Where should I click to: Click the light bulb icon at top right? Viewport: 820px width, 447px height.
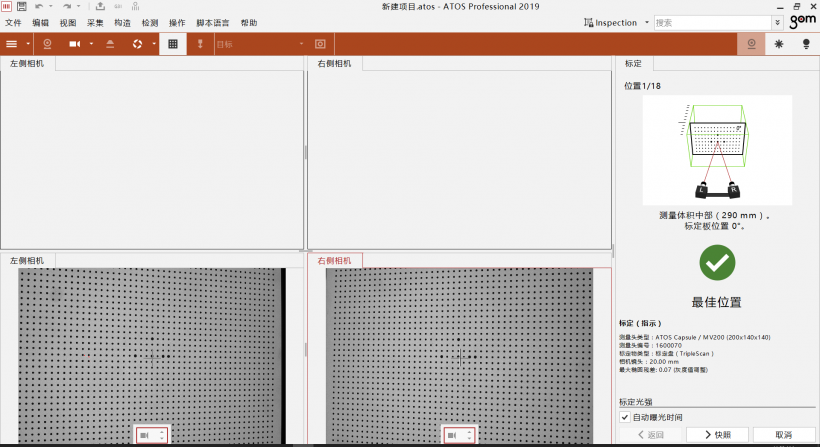click(806, 44)
